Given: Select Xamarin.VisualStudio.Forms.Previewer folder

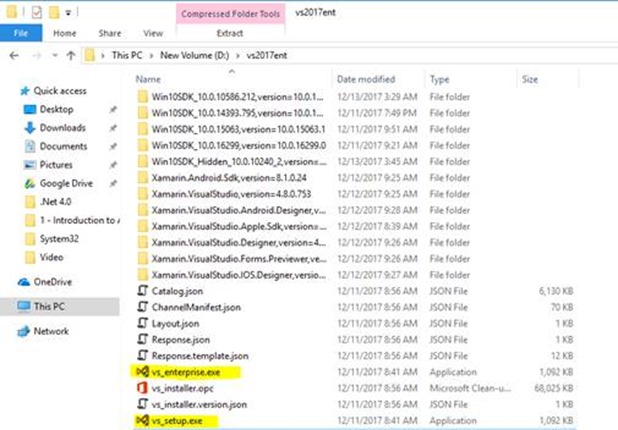Looking at the screenshot, I should (x=239, y=259).
